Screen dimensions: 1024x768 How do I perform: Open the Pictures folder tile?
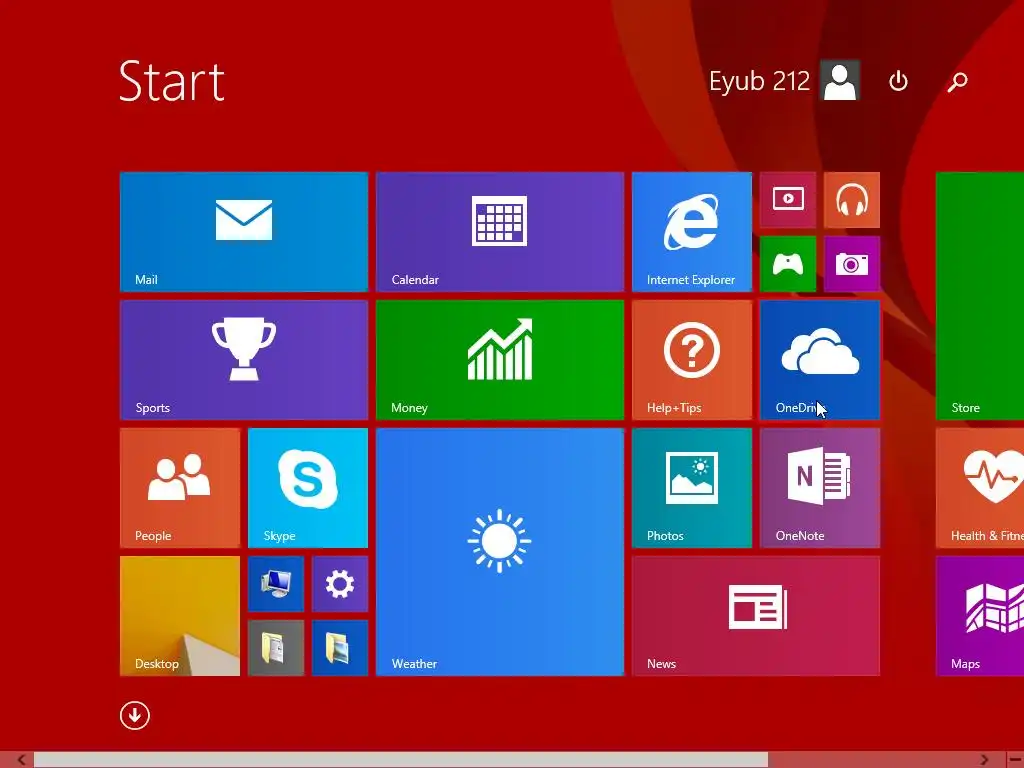pyautogui.click(x=340, y=648)
